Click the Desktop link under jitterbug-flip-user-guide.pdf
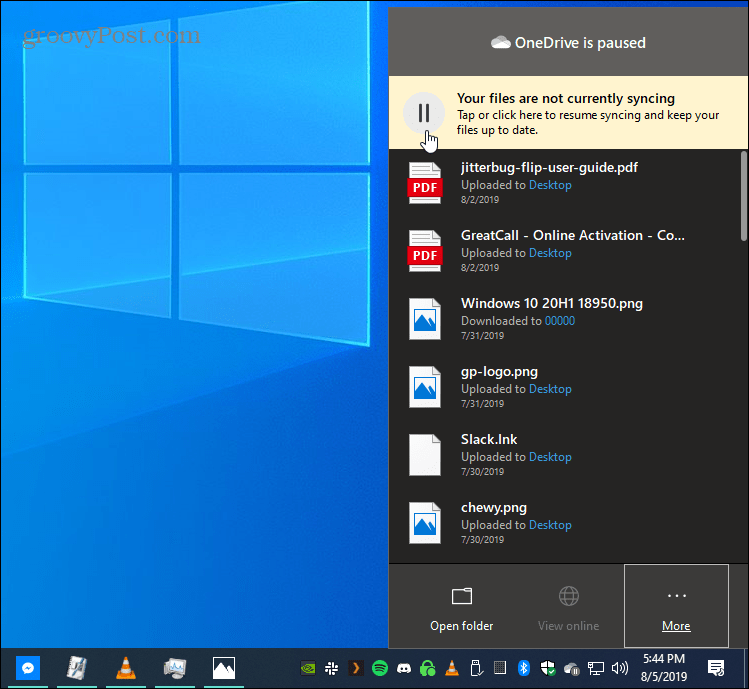The image size is (749, 689). 550,185
